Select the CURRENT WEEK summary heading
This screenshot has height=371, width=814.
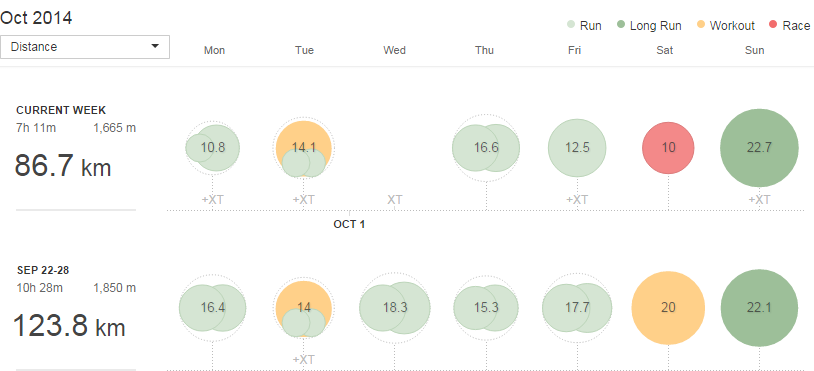pyautogui.click(x=61, y=110)
